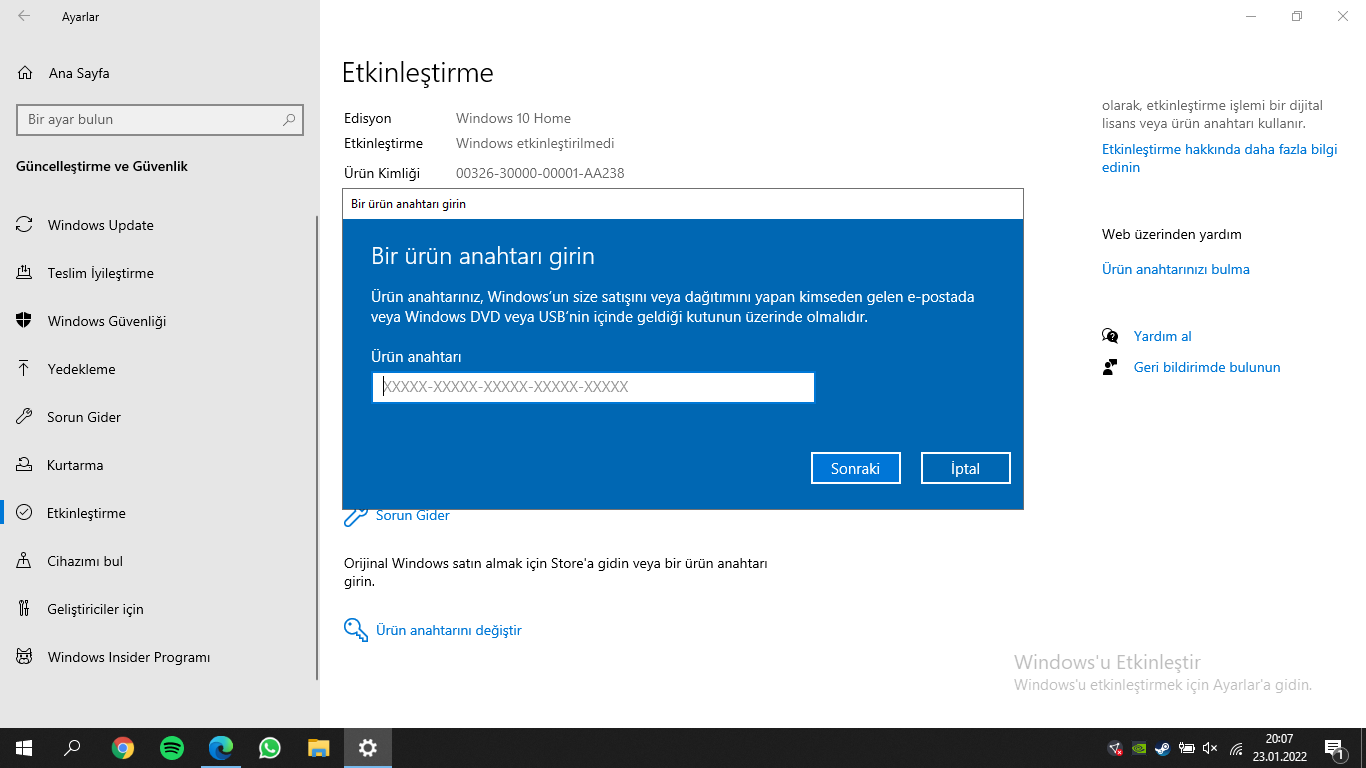Close the Ayarlar window
1366x768 pixels.
tap(1343, 16)
